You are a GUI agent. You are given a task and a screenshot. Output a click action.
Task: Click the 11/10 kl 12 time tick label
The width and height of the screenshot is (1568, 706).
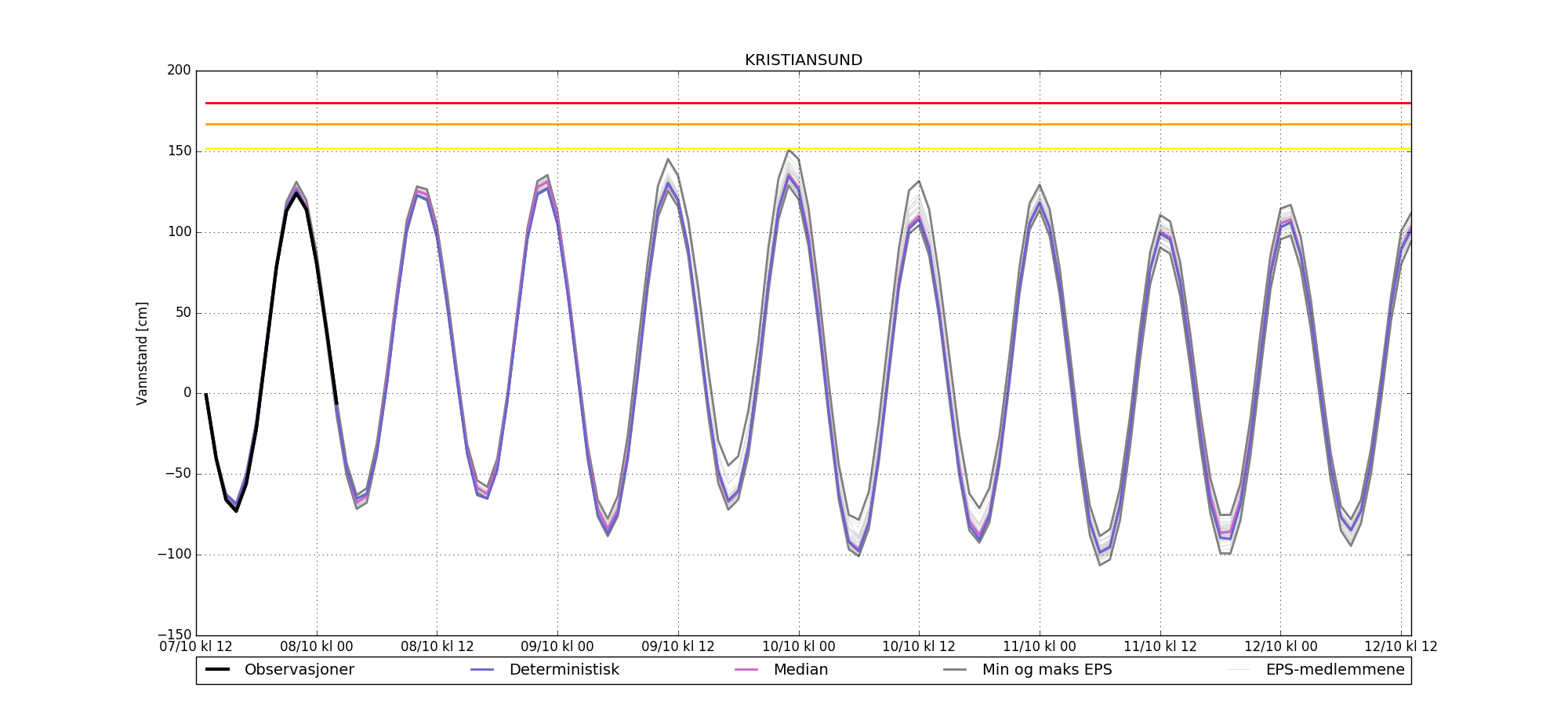[x=1160, y=647]
